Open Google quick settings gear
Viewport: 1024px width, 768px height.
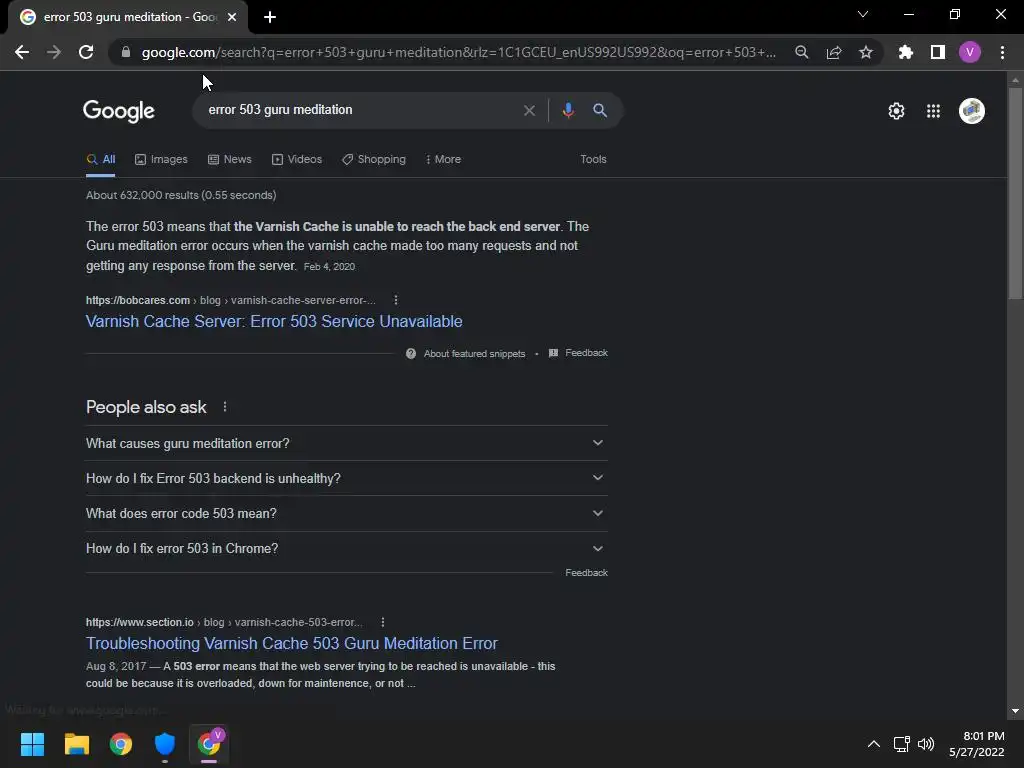(896, 111)
